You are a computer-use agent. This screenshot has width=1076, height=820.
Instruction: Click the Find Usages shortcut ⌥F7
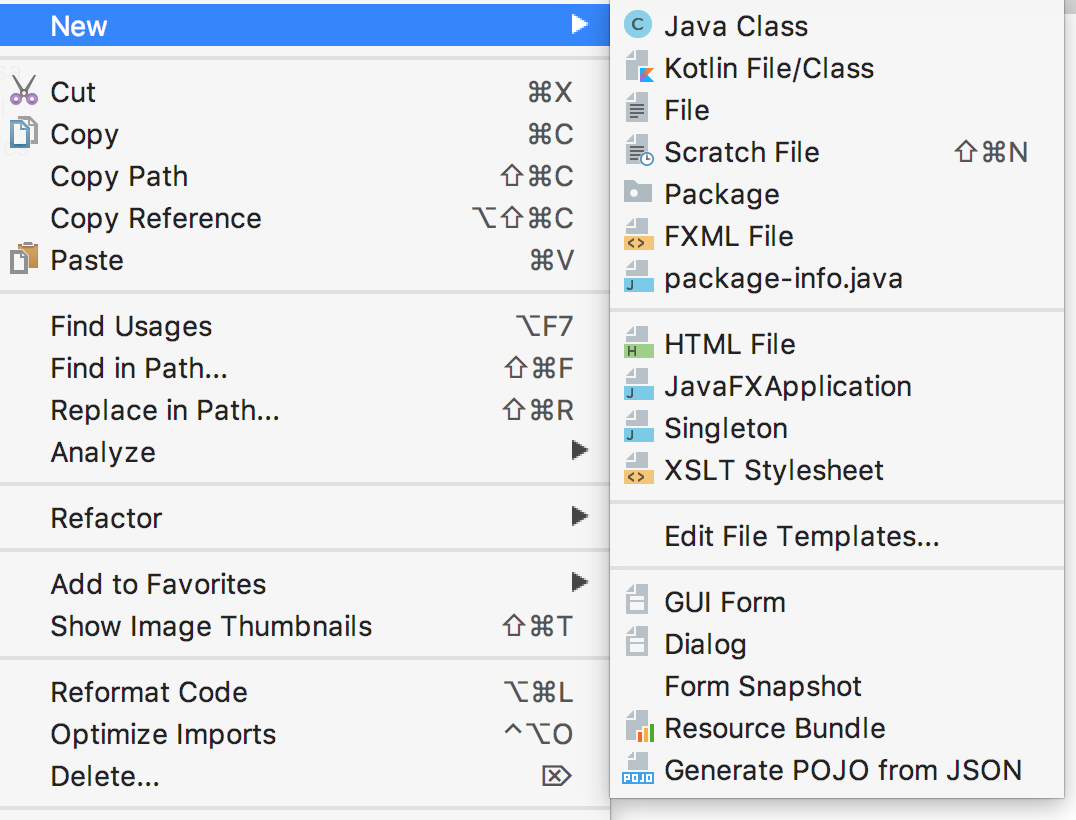pyautogui.click(x=544, y=326)
